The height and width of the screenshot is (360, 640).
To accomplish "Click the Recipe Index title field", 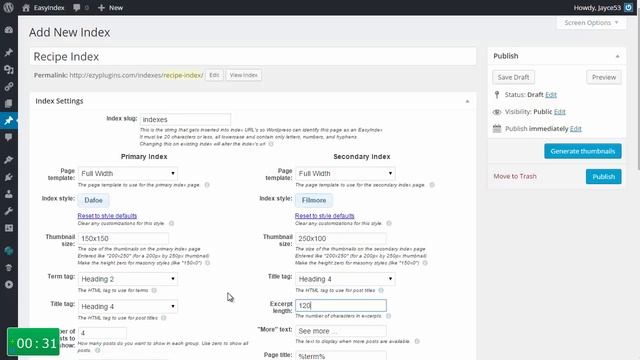I will click(253, 56).
